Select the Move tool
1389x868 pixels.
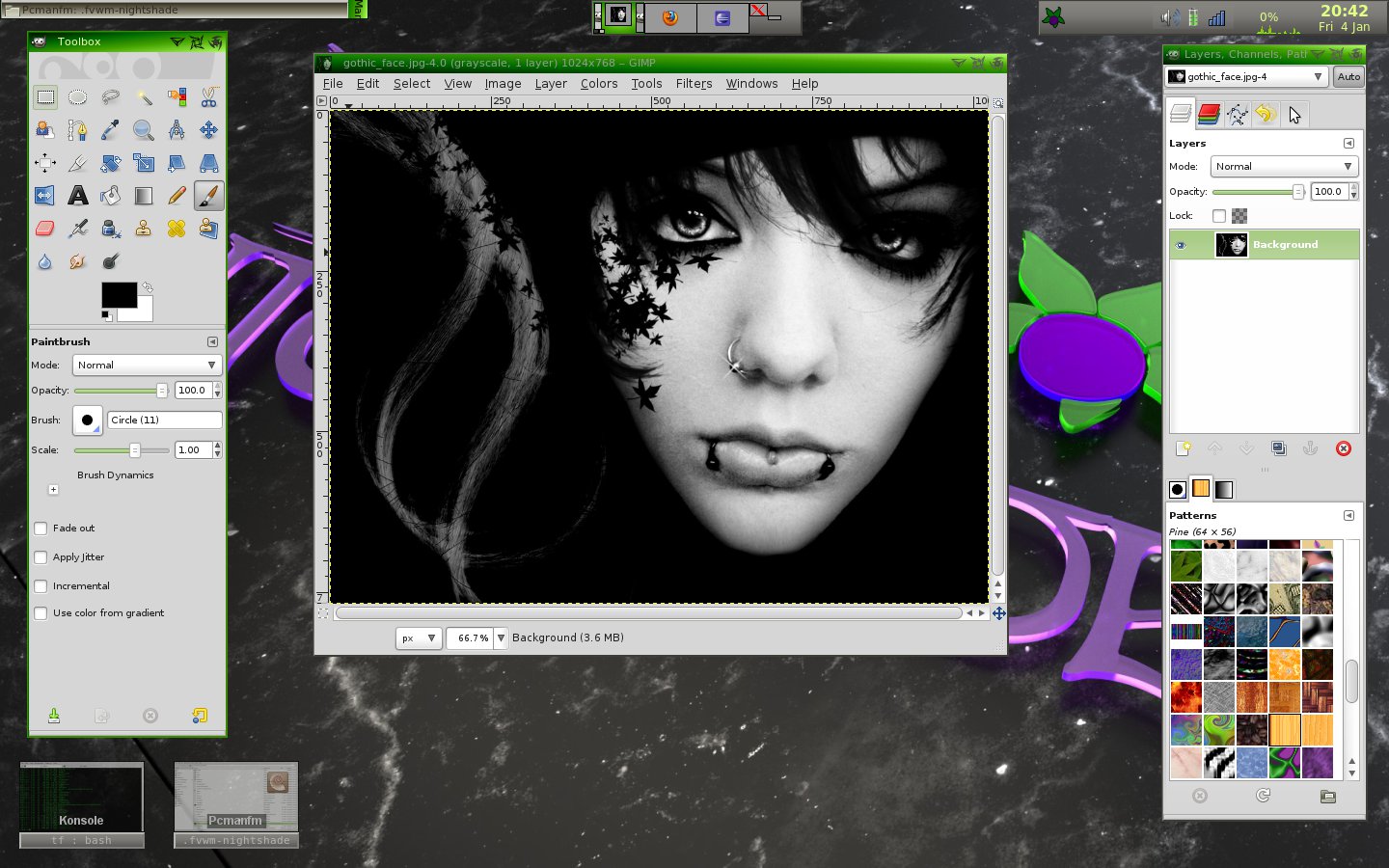[209, 130]
